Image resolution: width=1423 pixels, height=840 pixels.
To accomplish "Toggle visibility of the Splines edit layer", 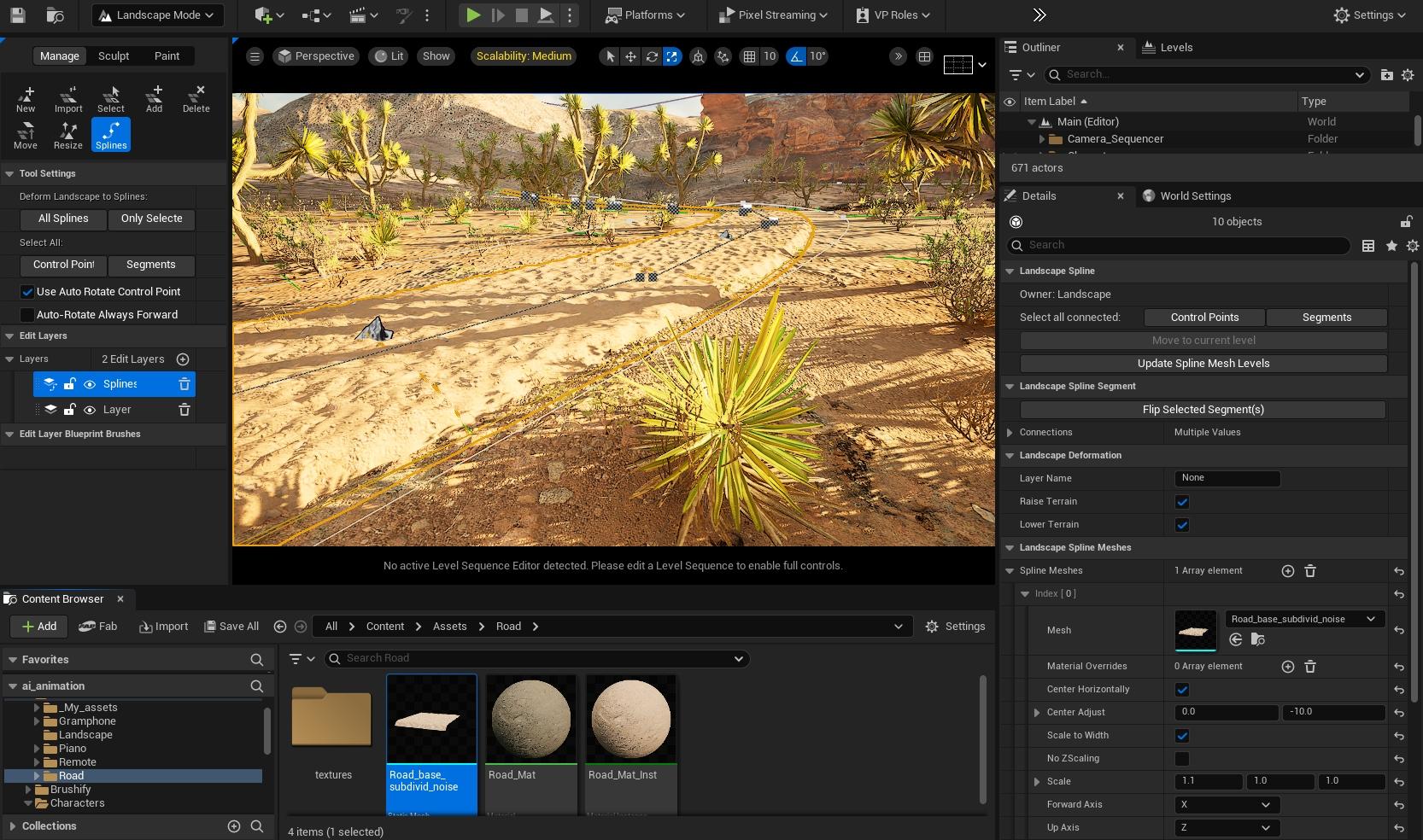I will (x=89, y=384).
